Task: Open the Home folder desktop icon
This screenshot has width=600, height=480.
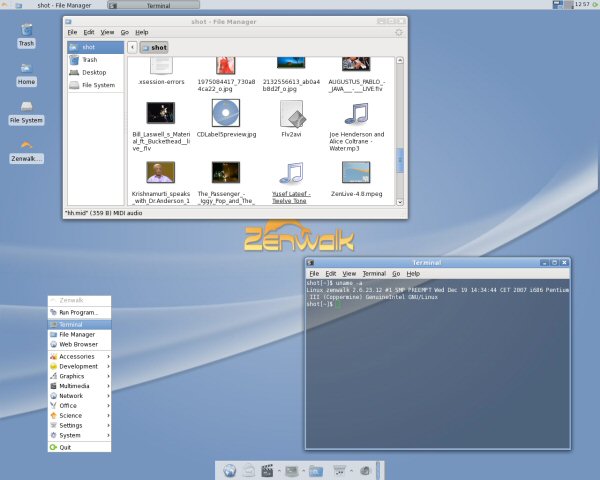Action: coord(26,70)
